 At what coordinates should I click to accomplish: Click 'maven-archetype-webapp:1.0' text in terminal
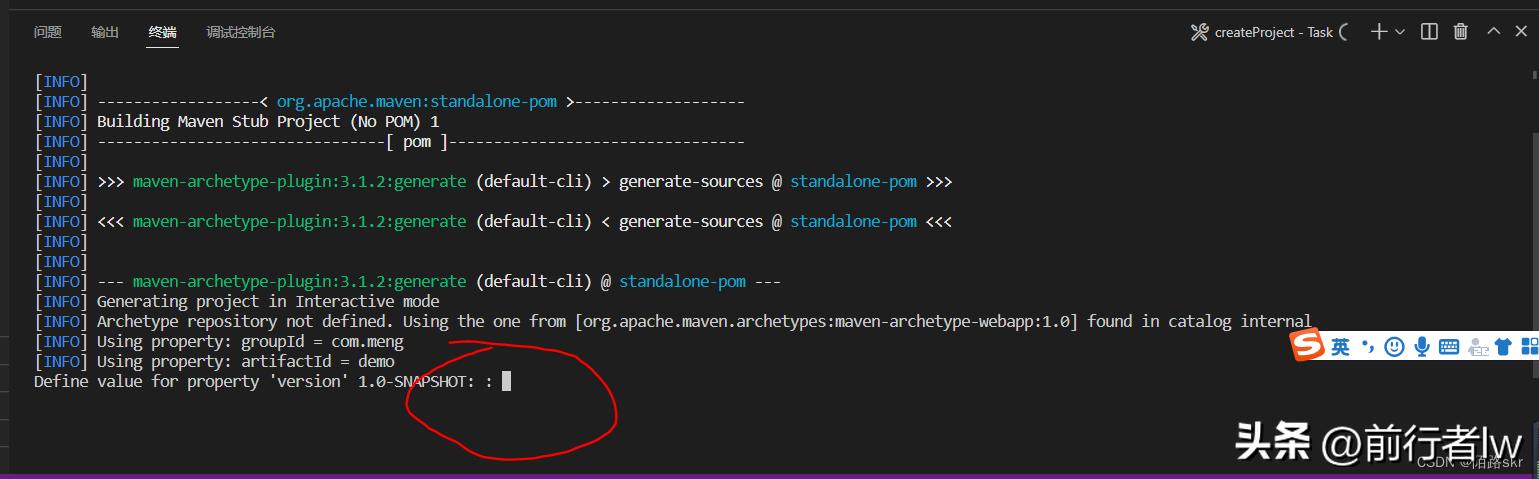tap(952, 321)
